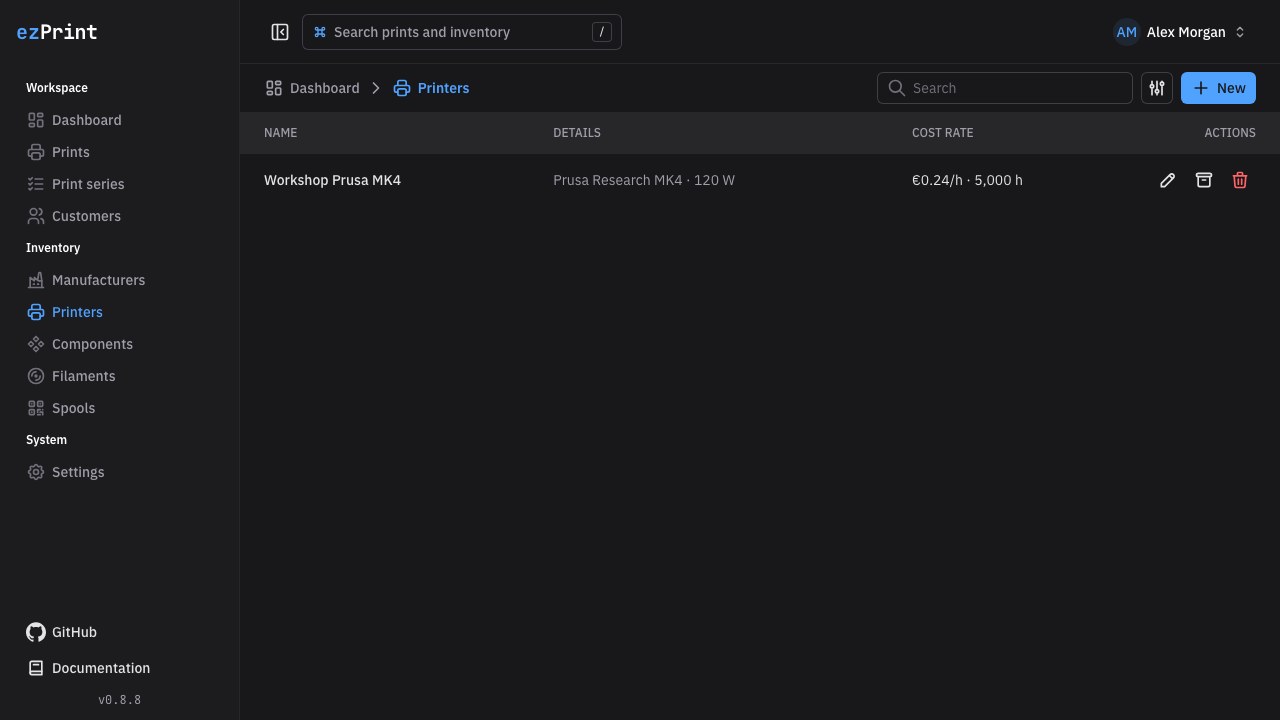1280x720 pixels.
Task: Click the Dashboard breadcrumb link
Action: 312,88
